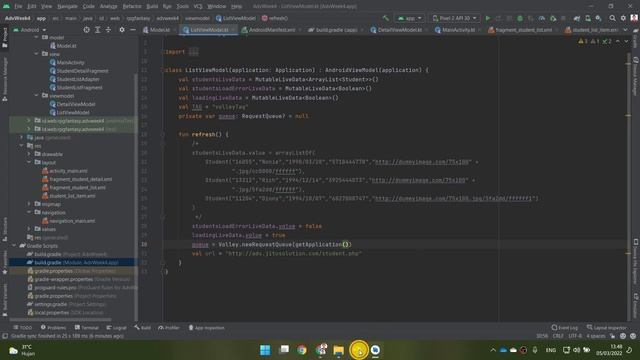640x360 pixels.
Task: Open the Navigate menu
Action: click(x=67, y=6)
